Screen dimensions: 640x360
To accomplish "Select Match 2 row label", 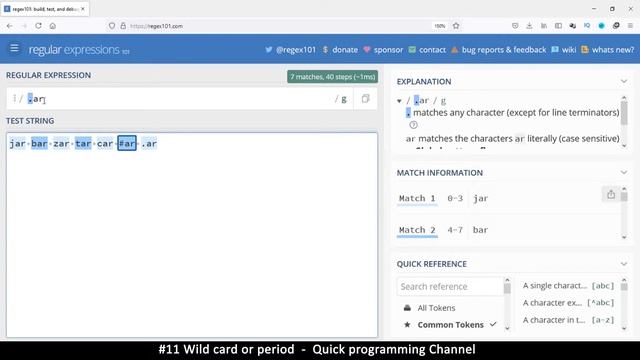I will (x=417, y=230).
